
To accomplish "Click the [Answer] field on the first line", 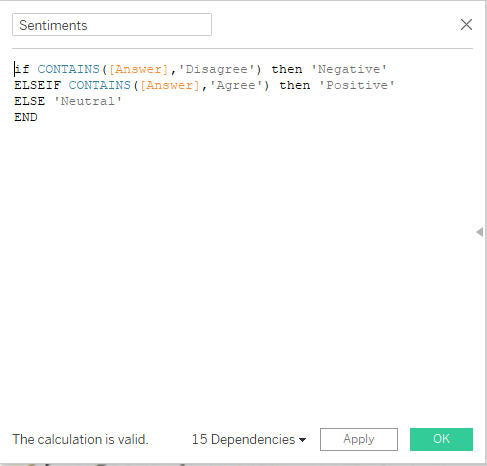I will (139, 69).
